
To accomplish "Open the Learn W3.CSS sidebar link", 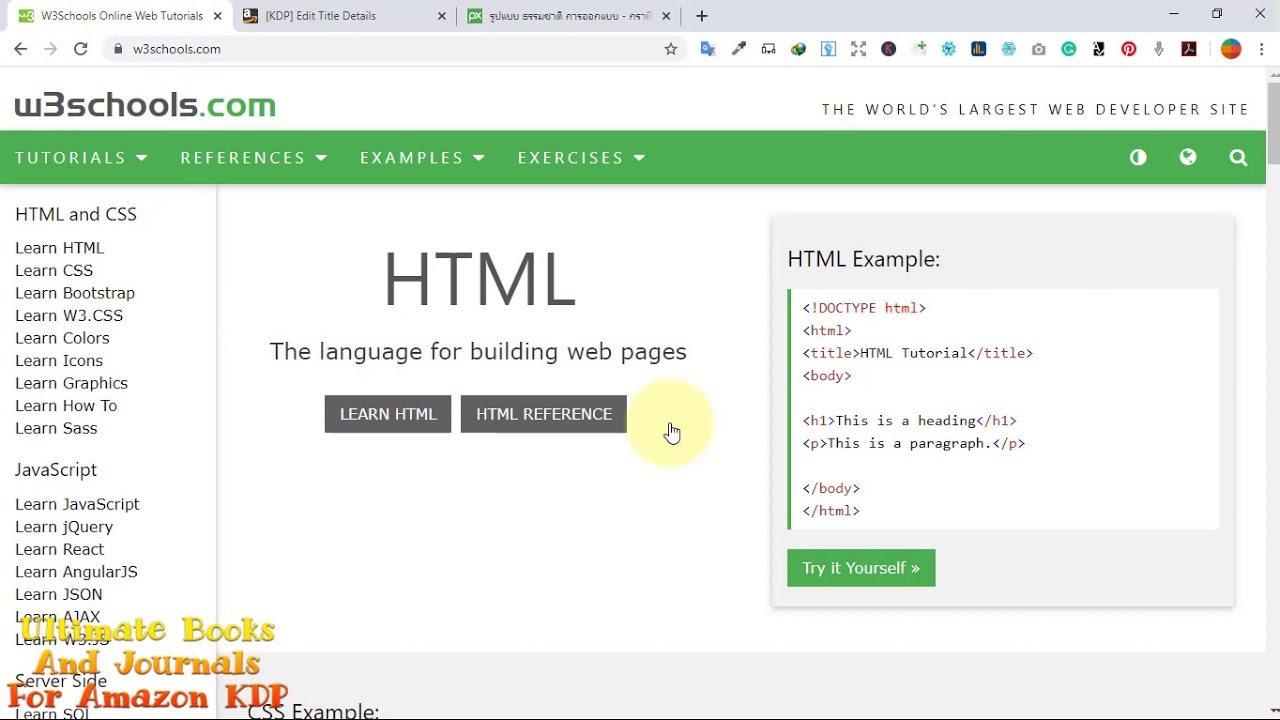I will pos(69,315).
